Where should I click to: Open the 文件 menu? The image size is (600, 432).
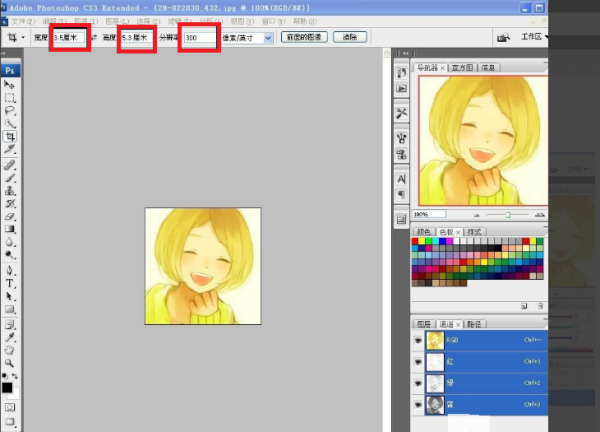23,21
